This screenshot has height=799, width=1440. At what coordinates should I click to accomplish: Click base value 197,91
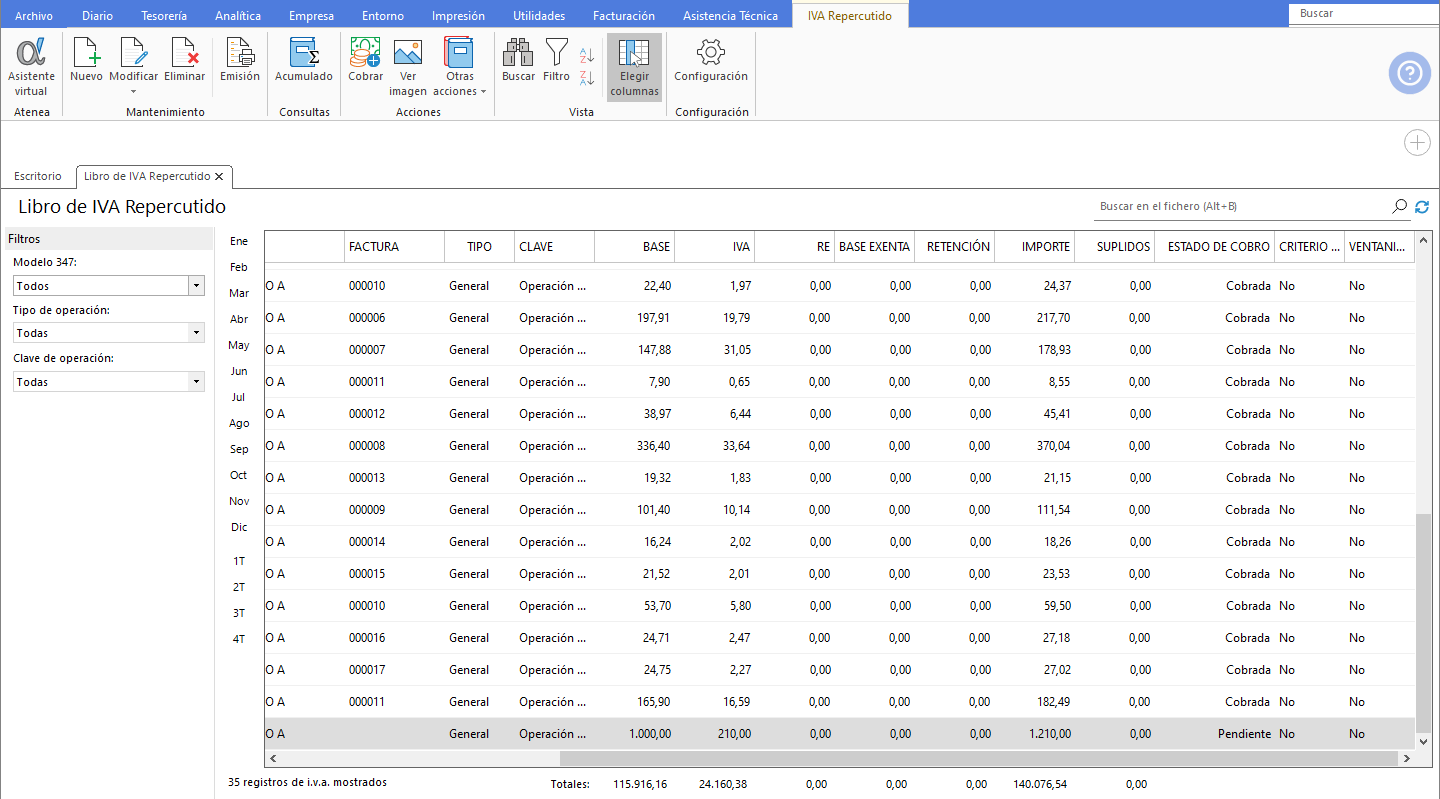654,318
